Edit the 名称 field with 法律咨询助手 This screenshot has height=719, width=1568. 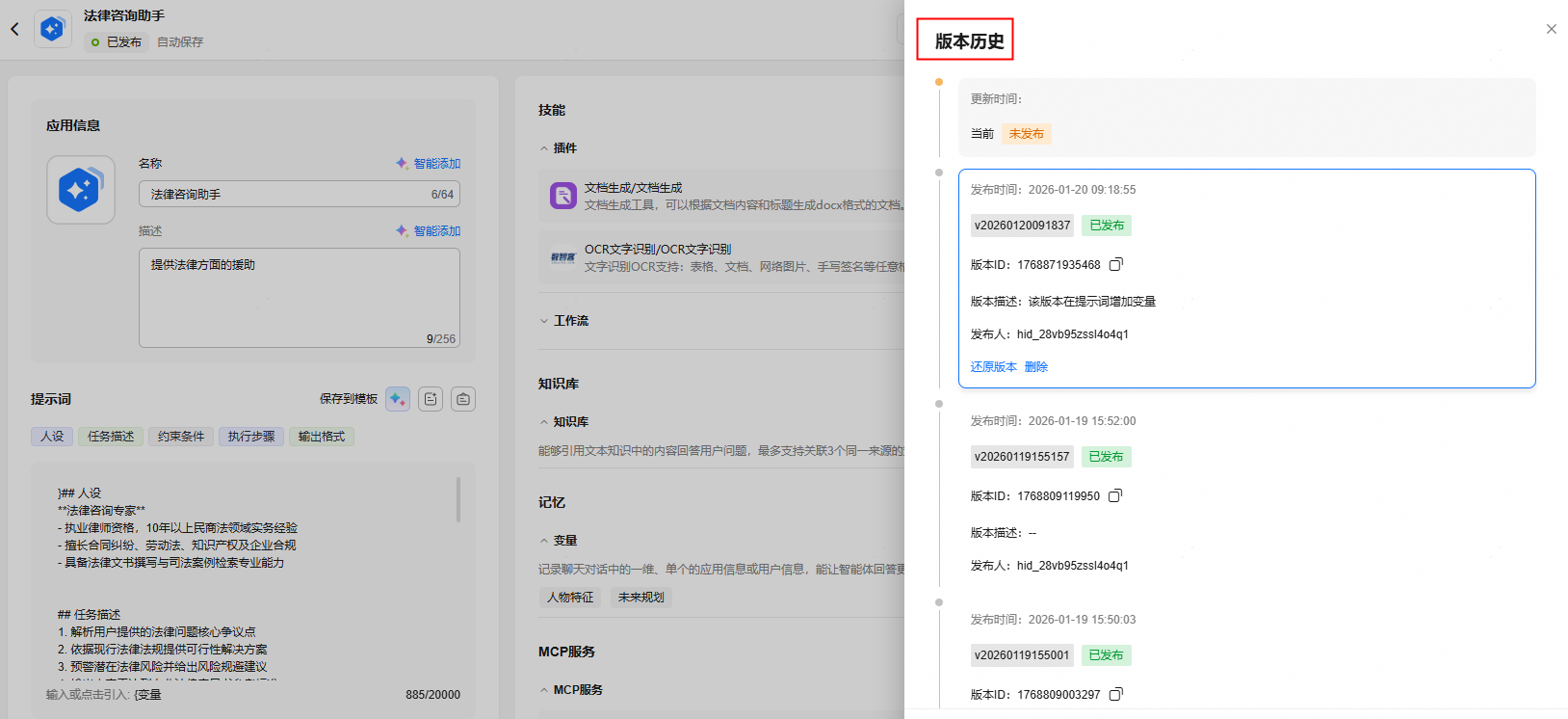[x=300, y=194]
